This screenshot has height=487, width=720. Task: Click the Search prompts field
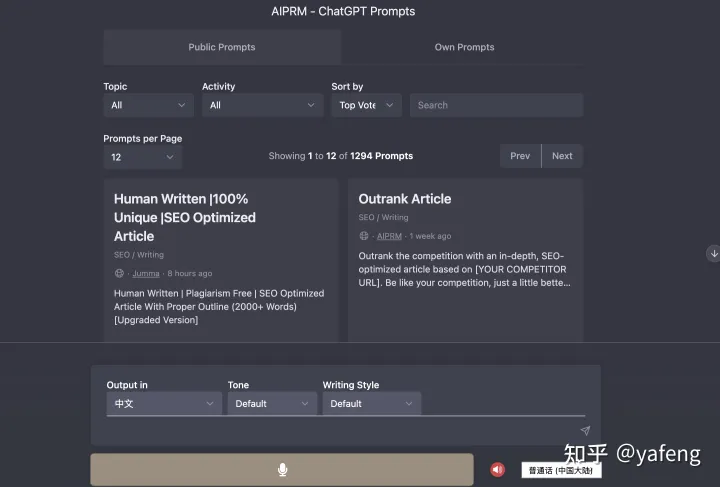click(496, 105)
